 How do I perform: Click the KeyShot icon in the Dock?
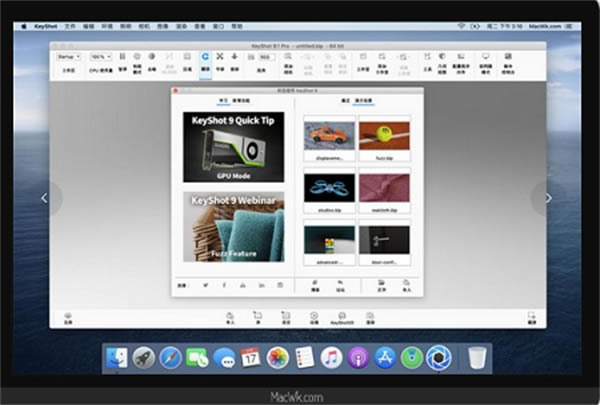point(439,358)
